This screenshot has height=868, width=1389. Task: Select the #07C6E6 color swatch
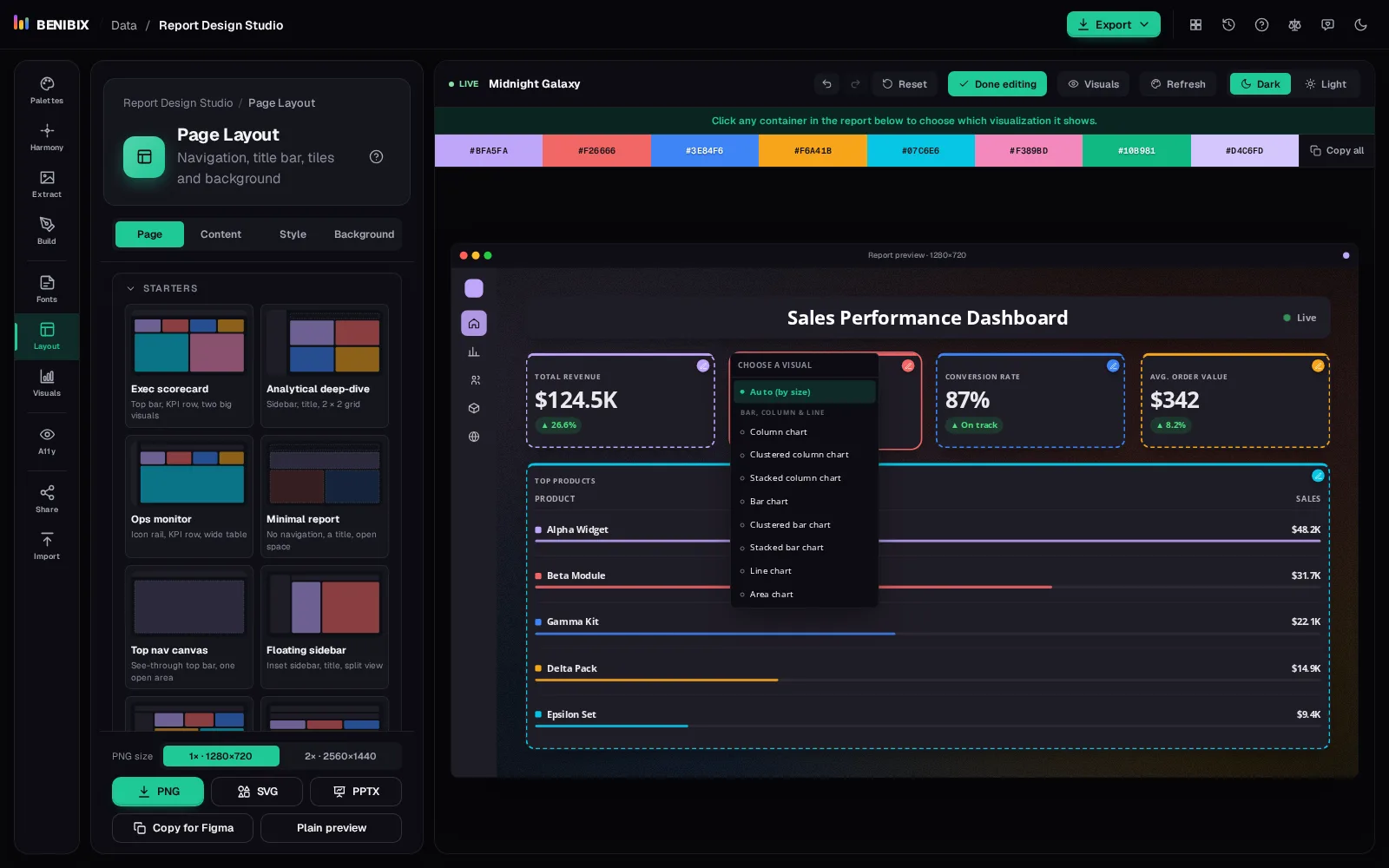(920, 151)
